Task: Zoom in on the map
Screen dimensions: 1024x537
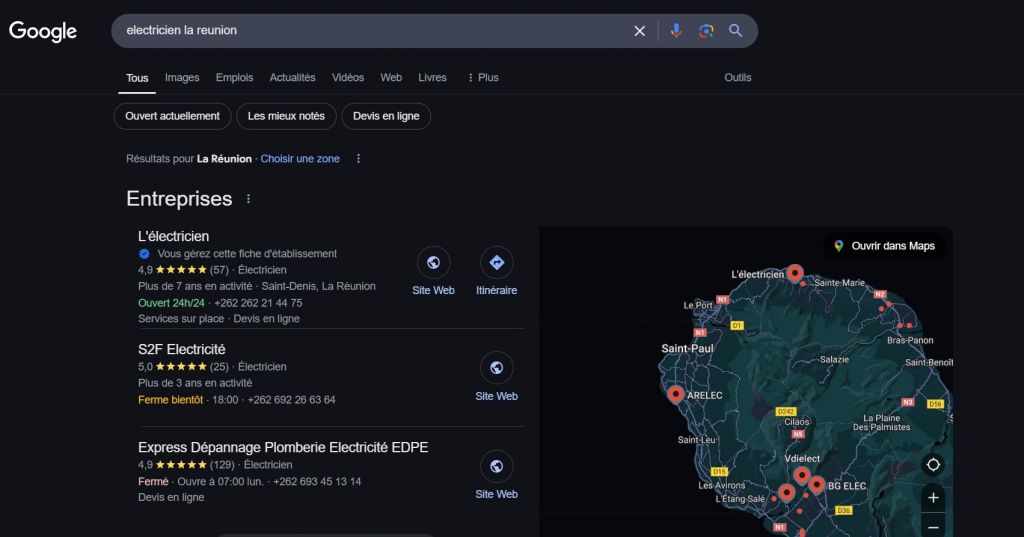Action: [933, 497]
